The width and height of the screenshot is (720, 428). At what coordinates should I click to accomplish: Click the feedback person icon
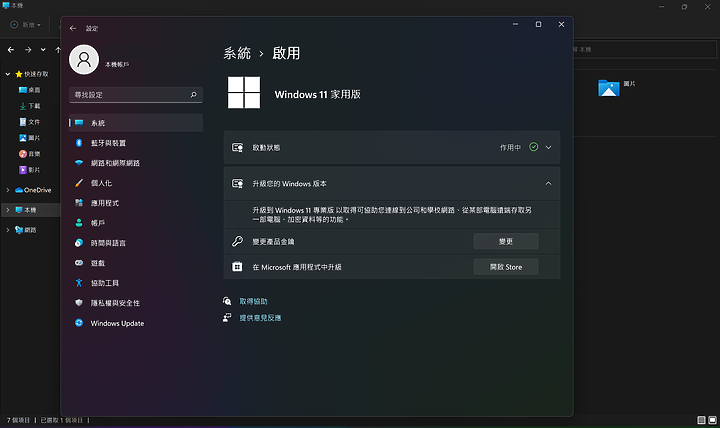227,317
